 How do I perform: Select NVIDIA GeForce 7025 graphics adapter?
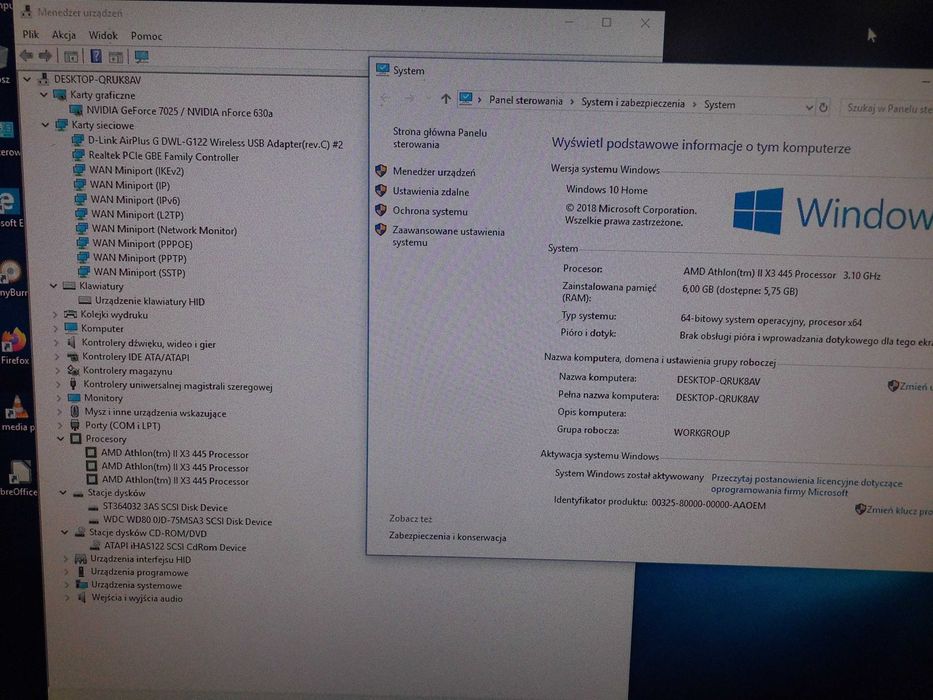(x=179, y=111)
